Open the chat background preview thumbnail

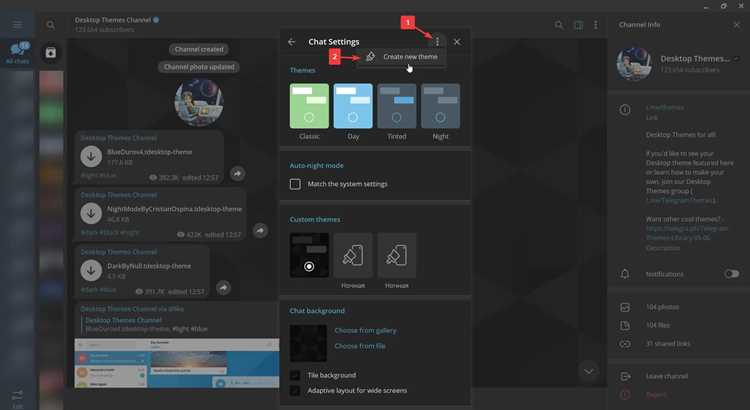(x=308, y=343)
